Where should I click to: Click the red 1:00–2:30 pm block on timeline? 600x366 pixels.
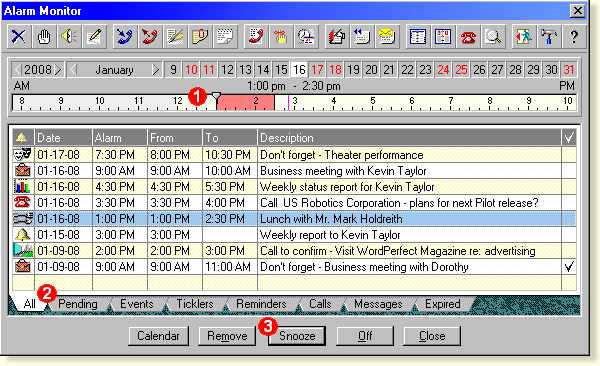tap(245, 103)
